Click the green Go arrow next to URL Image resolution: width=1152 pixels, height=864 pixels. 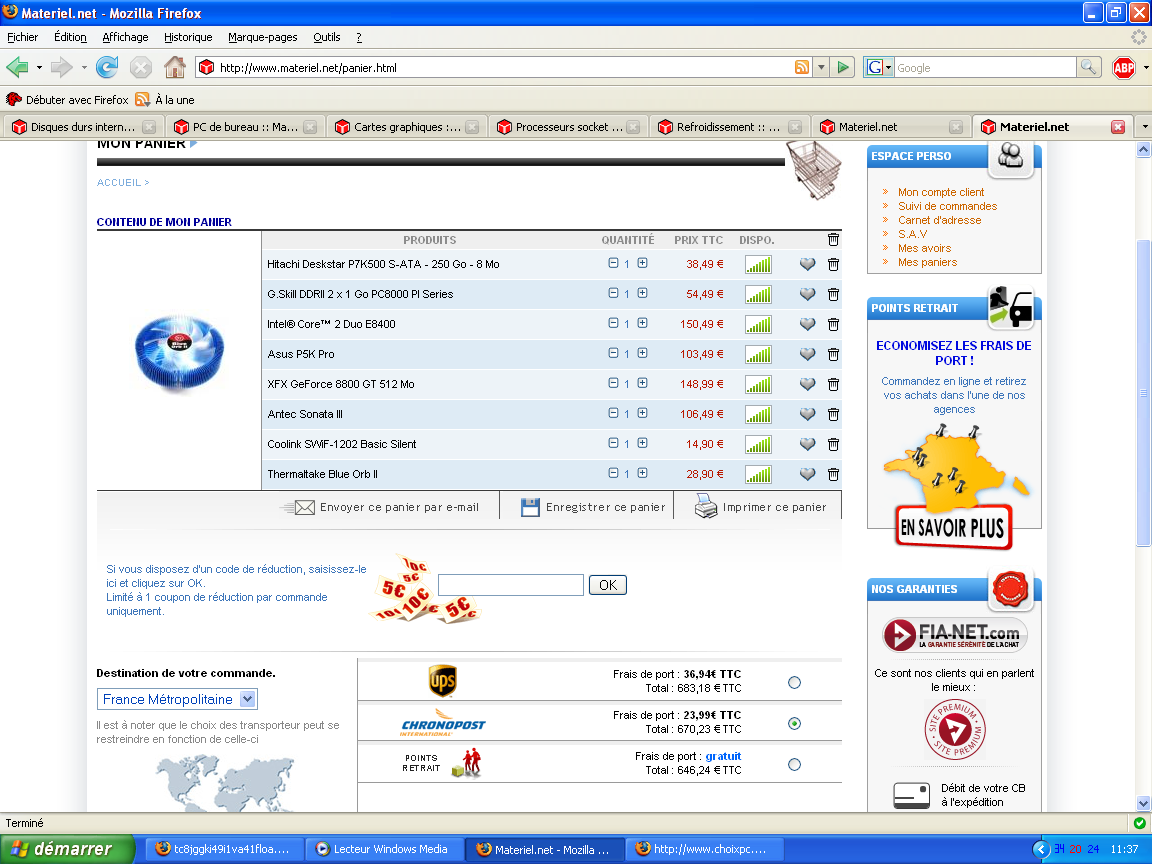pyautogui.click(x=843, y=68)
